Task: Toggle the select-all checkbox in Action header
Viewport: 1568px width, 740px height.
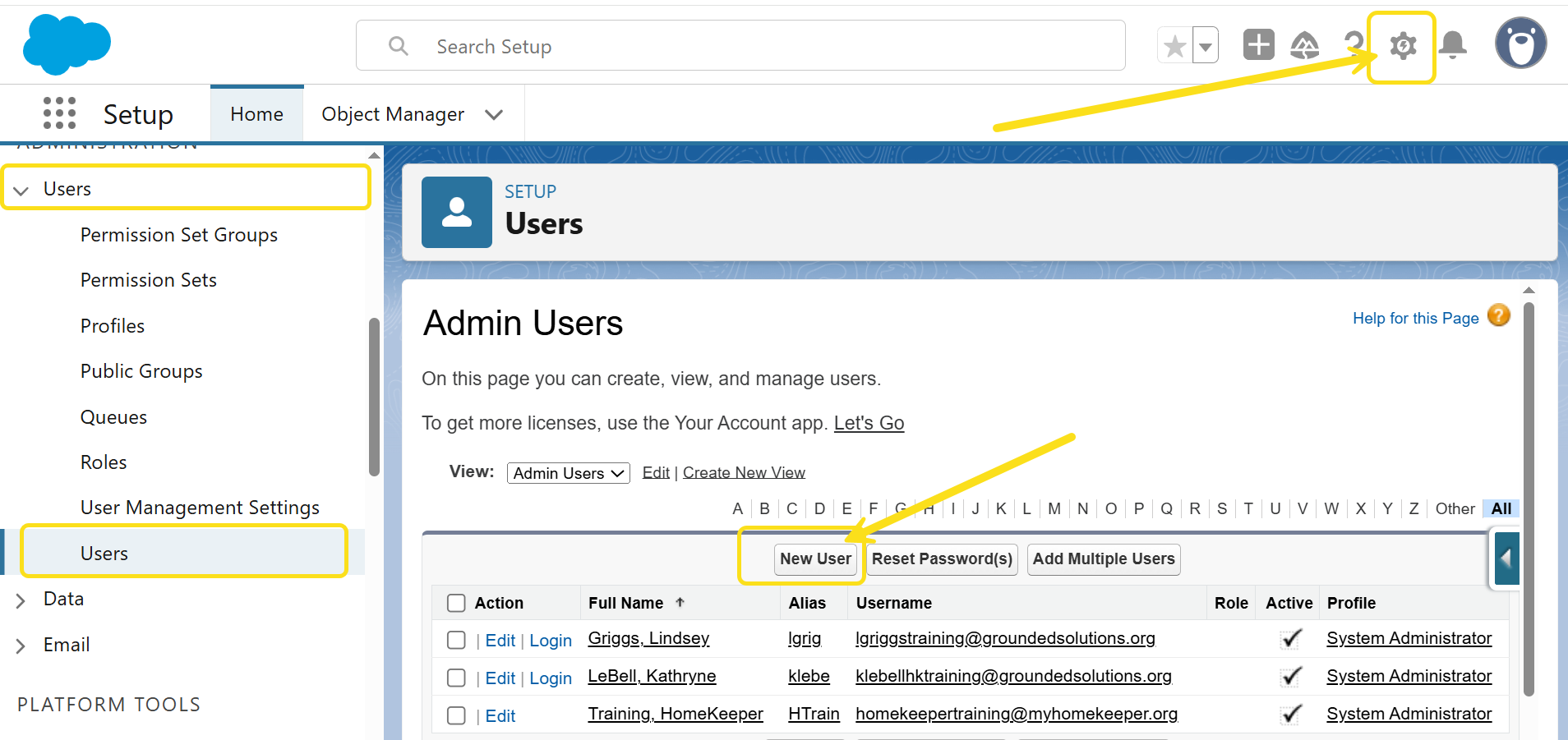Action: click(x=456, y=603)
